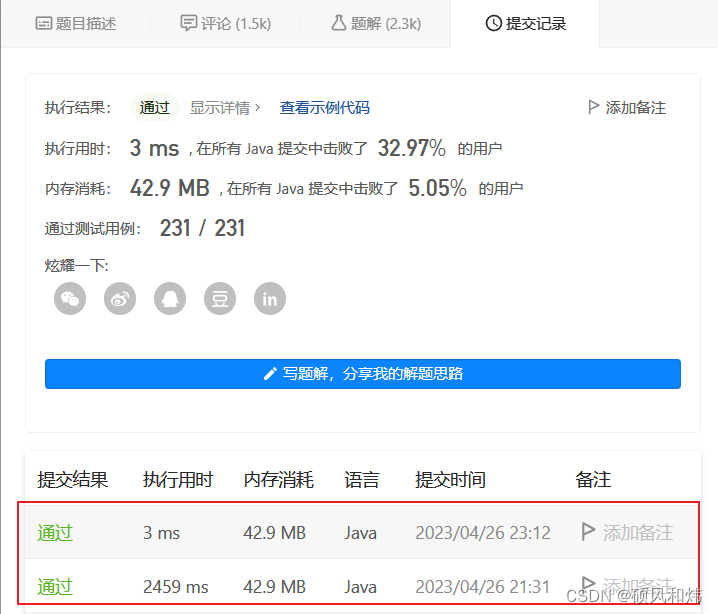Click the 231 / 231 test cases value
Screen dimensions: 718x614
(x=202, y=228)
